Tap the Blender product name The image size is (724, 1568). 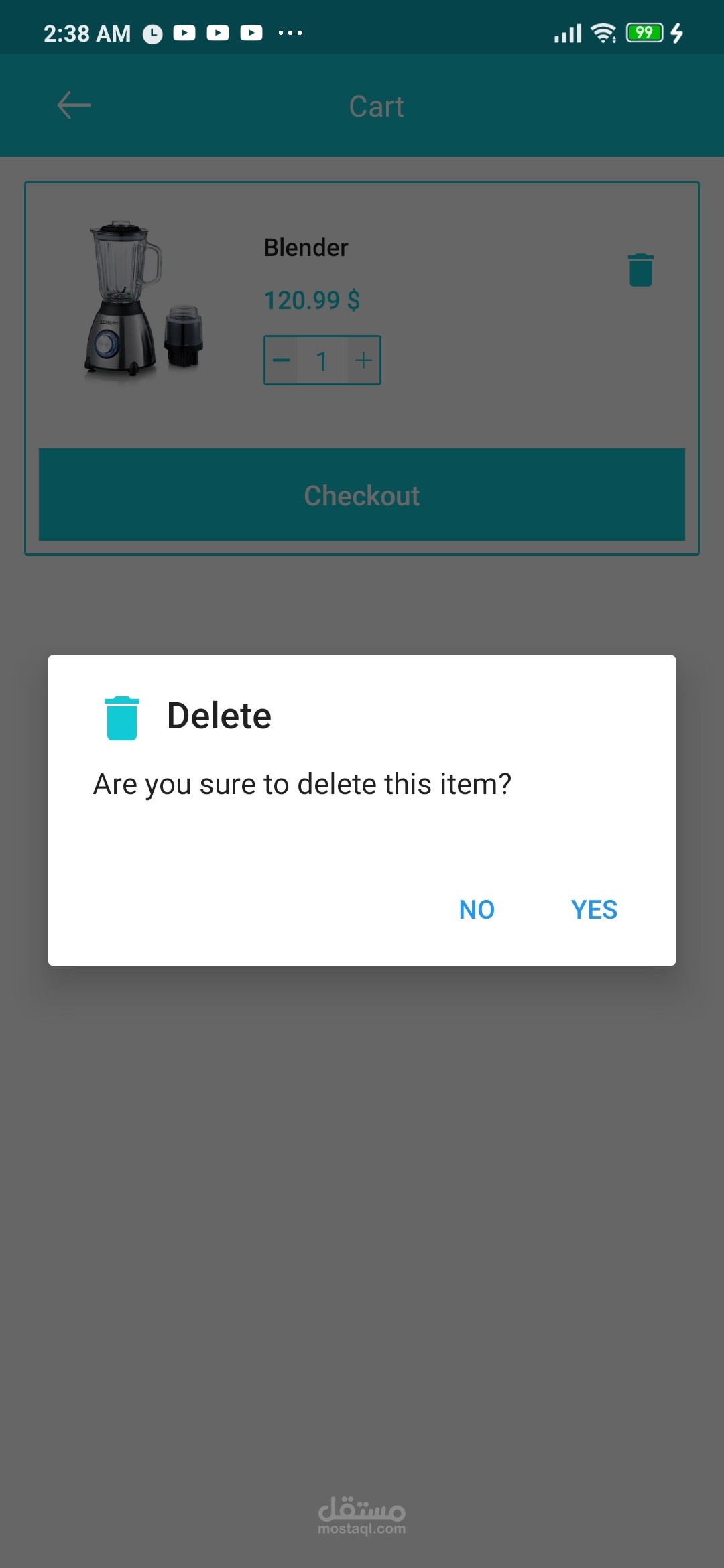click(306, 247)
